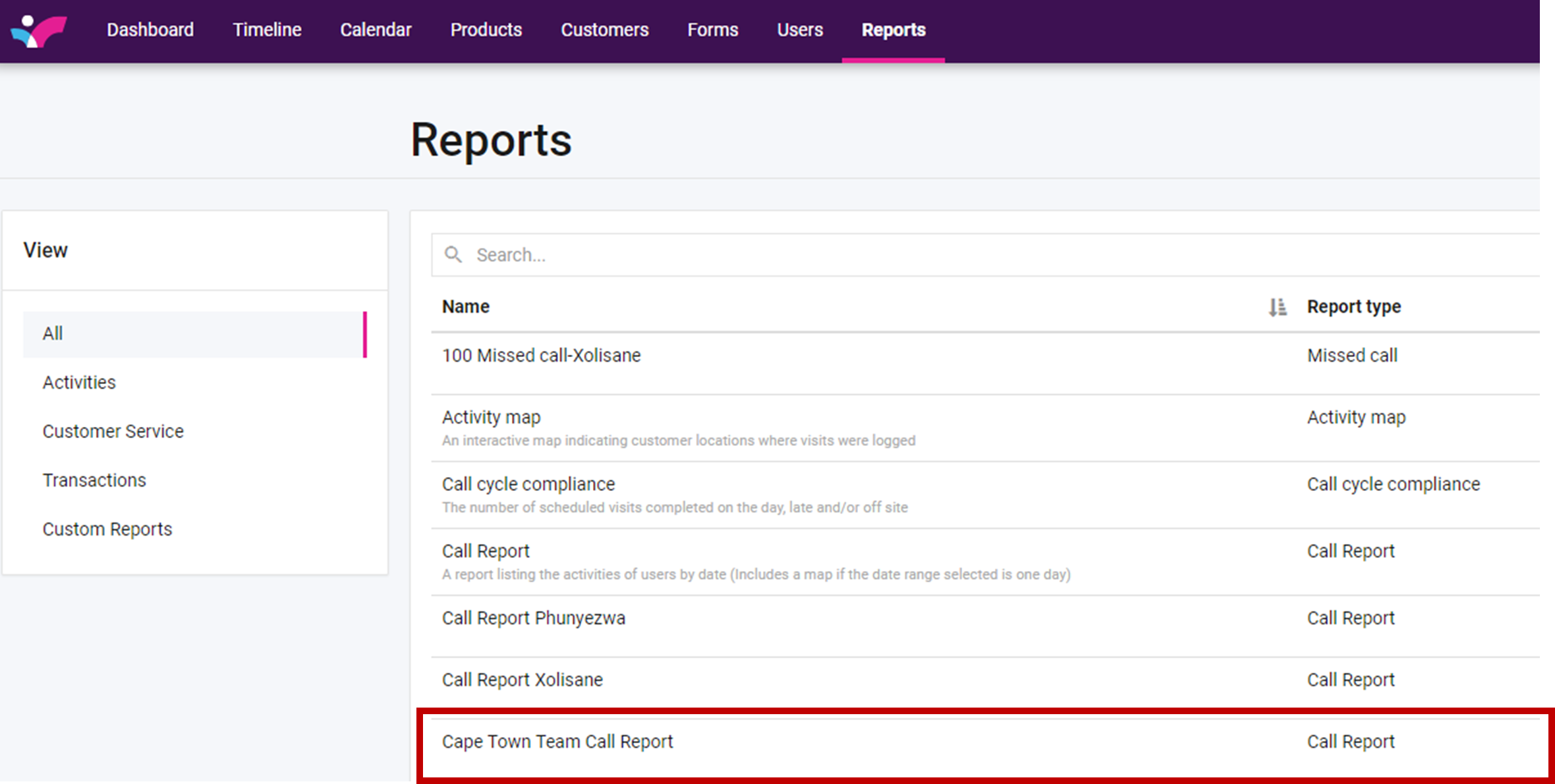Image resolution: width=1555 pixels, height=784 pixels.
Task: Open the Call cycle compliance report
Action: [x=528, y=484]
